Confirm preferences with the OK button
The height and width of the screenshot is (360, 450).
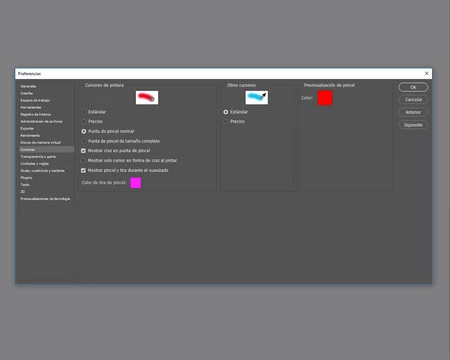point(413,87)
